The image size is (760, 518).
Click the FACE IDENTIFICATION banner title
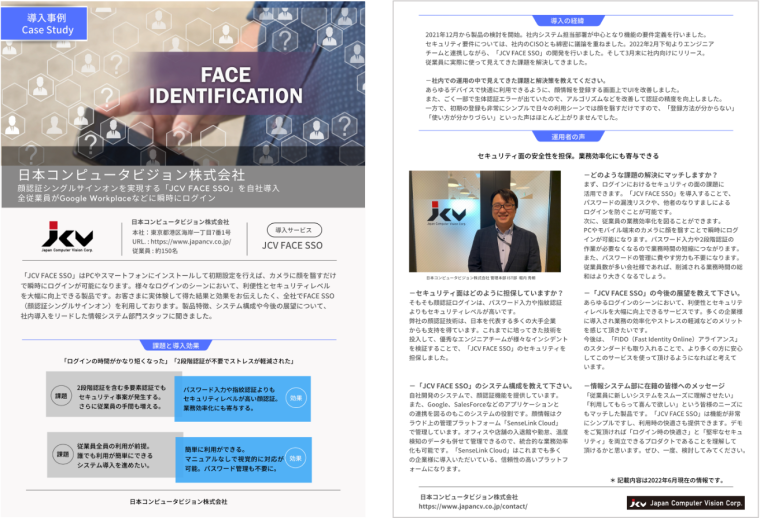click(226, 85)
